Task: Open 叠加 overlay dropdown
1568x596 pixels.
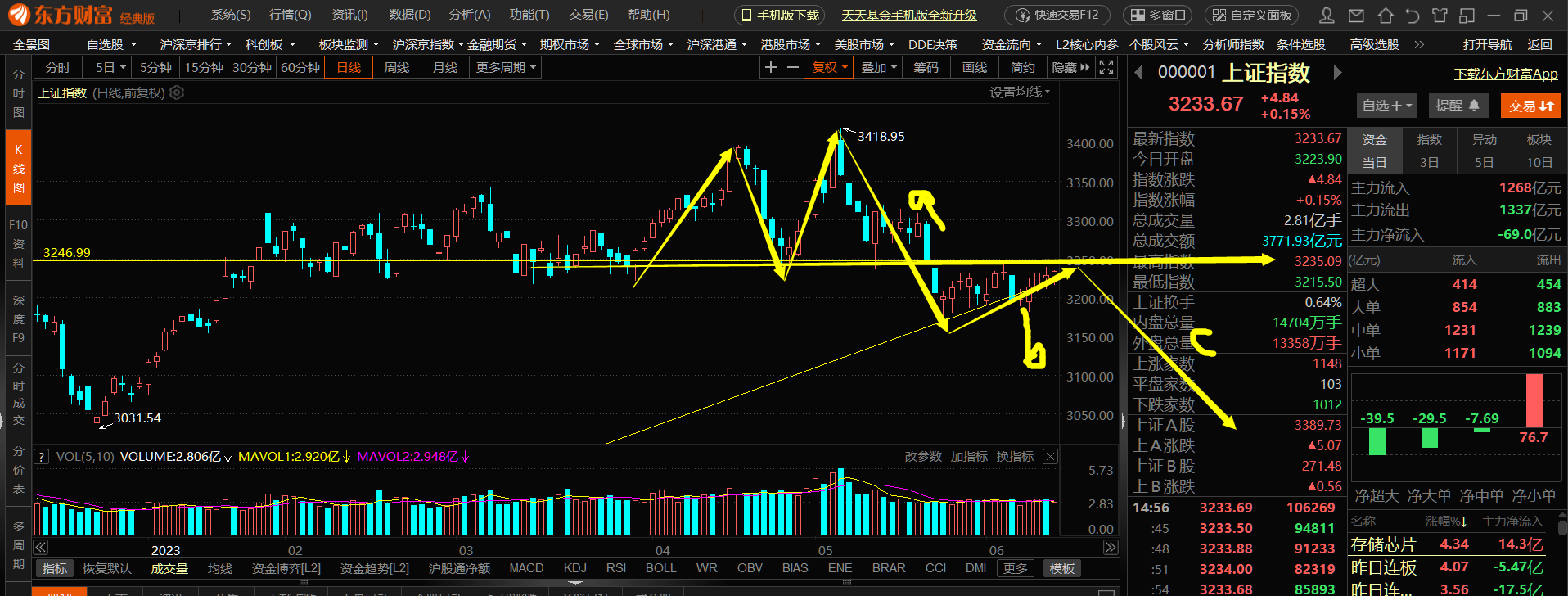Action: click(x=878, y=67)
